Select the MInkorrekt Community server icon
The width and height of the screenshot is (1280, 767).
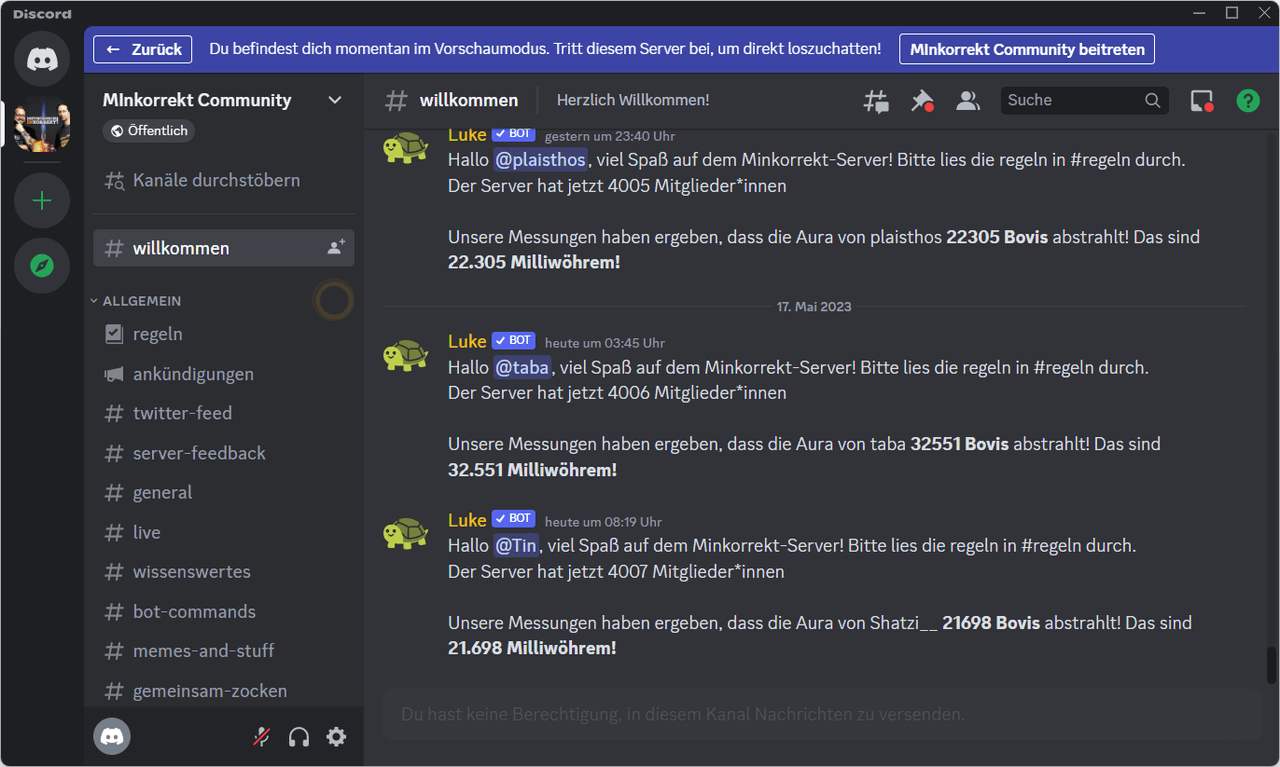(x=42, y=126)
